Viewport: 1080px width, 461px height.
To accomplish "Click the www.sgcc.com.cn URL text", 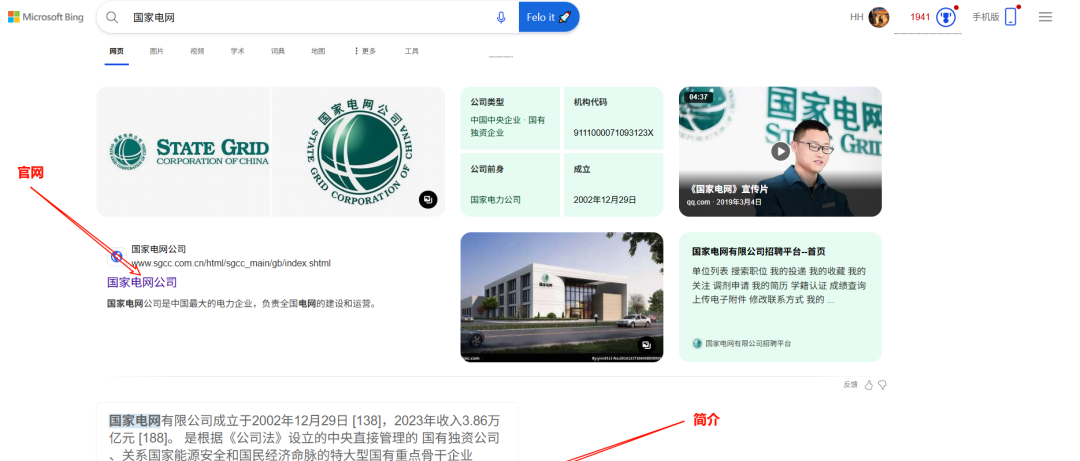I will 231,263.
